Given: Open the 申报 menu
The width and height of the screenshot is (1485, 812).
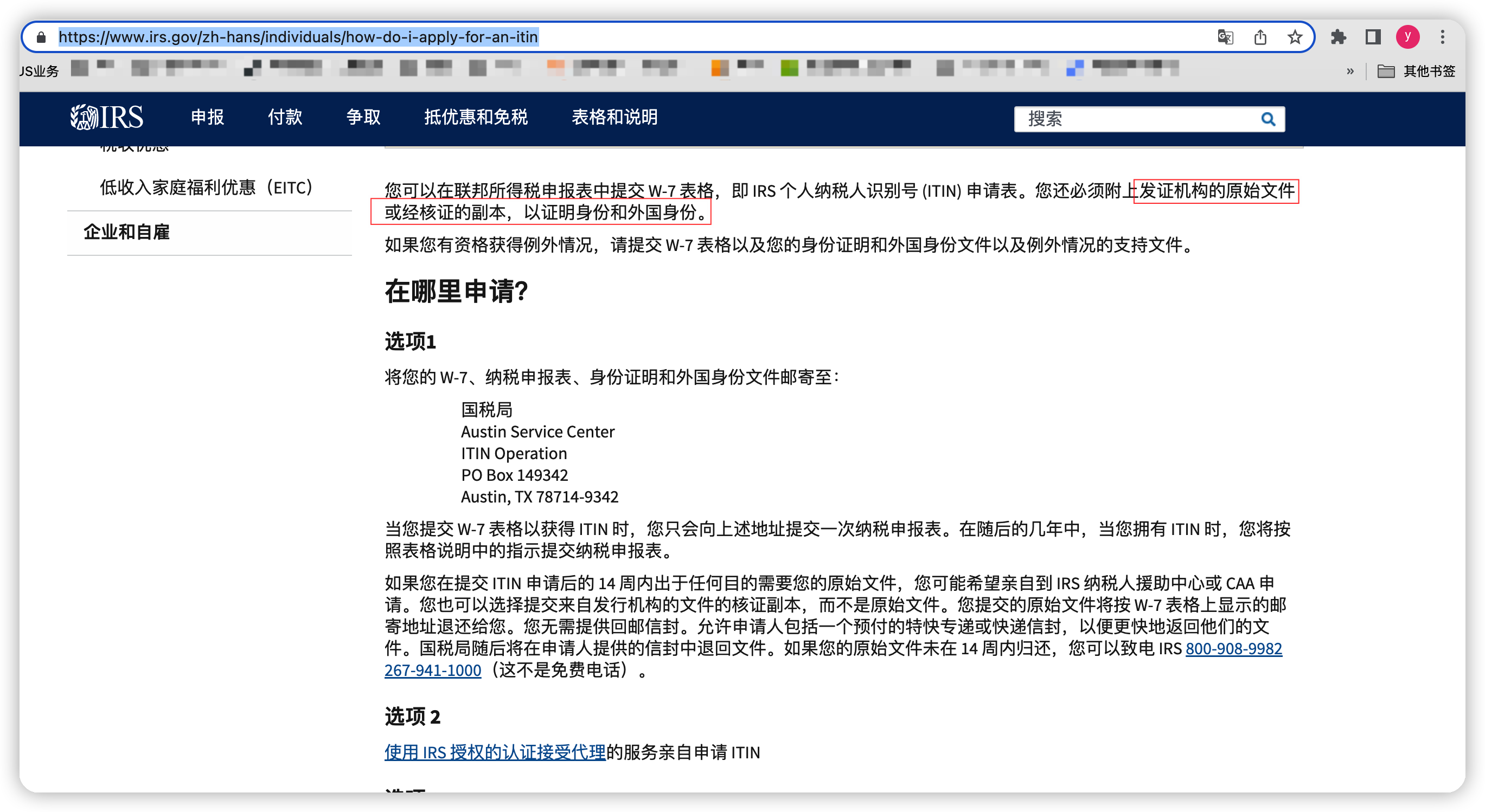Looking at the screenshot, I should click(208, 118).
